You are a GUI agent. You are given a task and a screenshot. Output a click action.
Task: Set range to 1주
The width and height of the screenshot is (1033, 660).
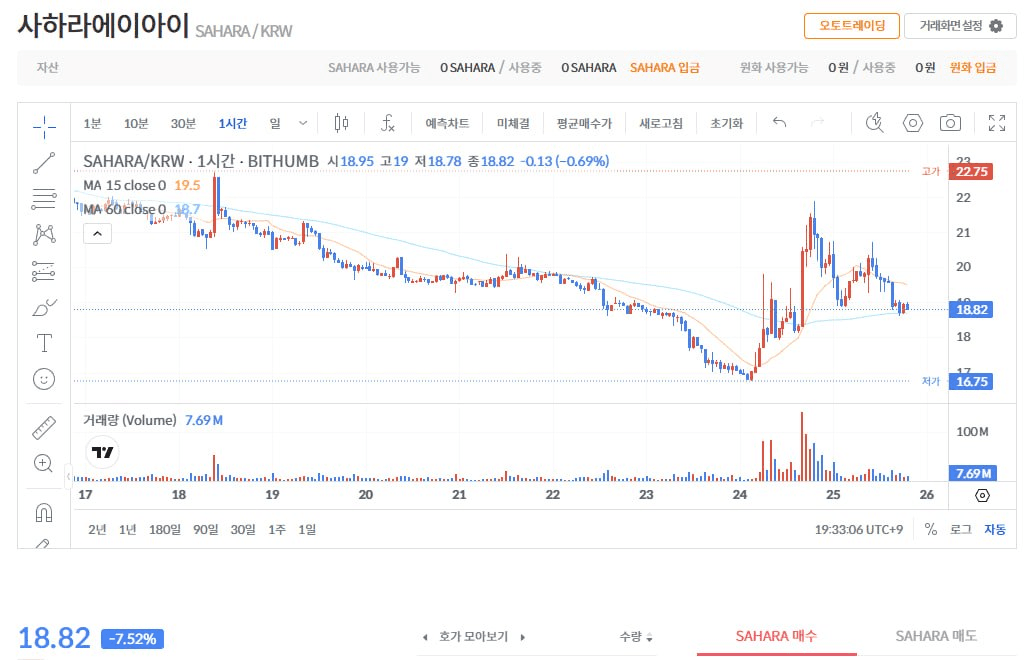(277, 529)
